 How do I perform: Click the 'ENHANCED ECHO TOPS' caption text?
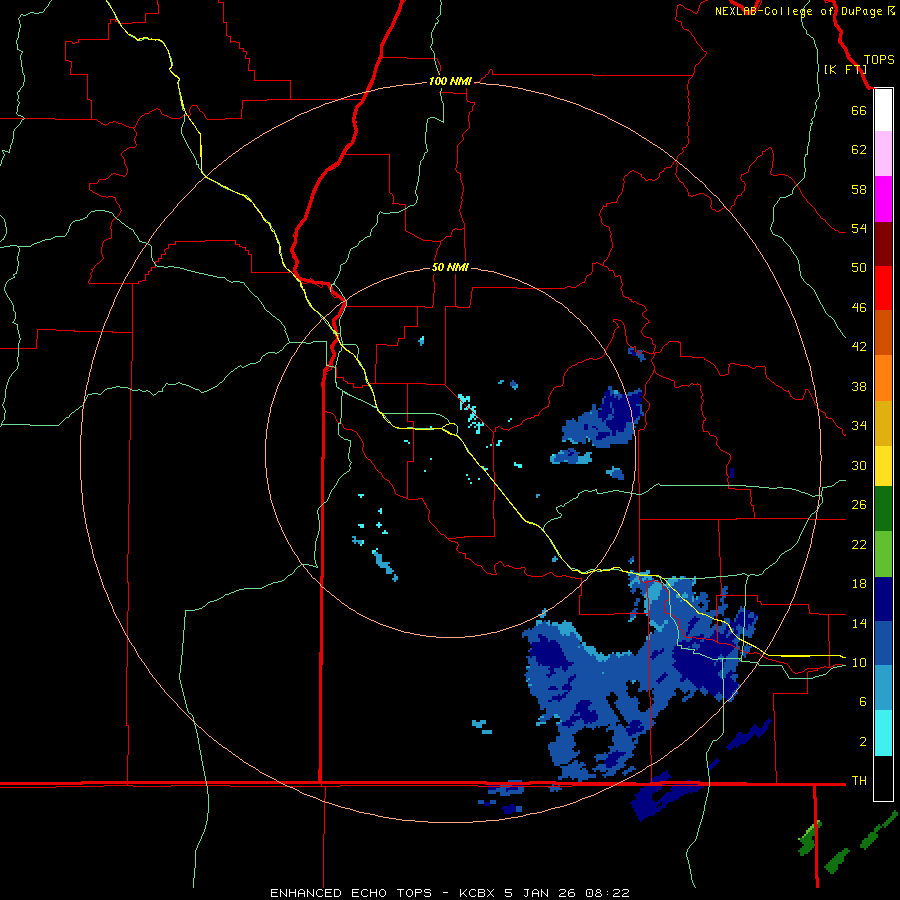tap(351, 893)
